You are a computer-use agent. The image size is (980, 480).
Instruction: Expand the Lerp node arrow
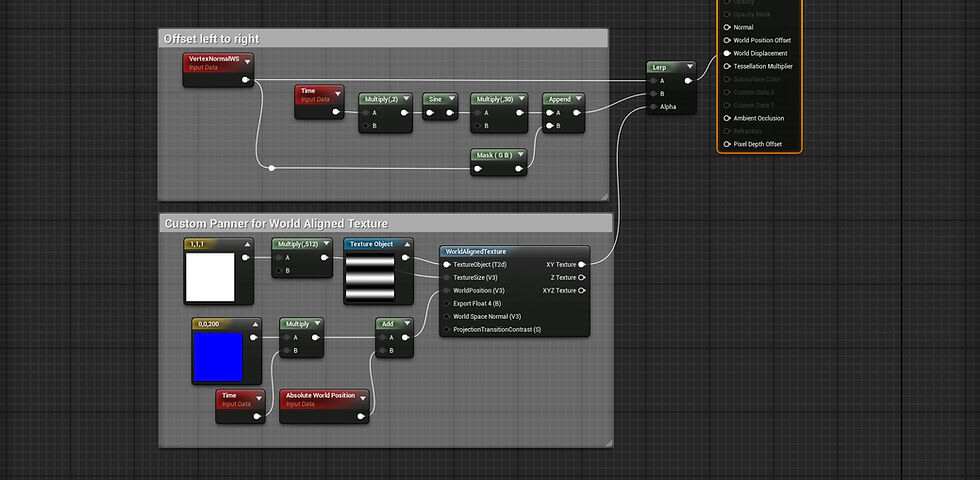pyautogui.click(x=689, y=67)
